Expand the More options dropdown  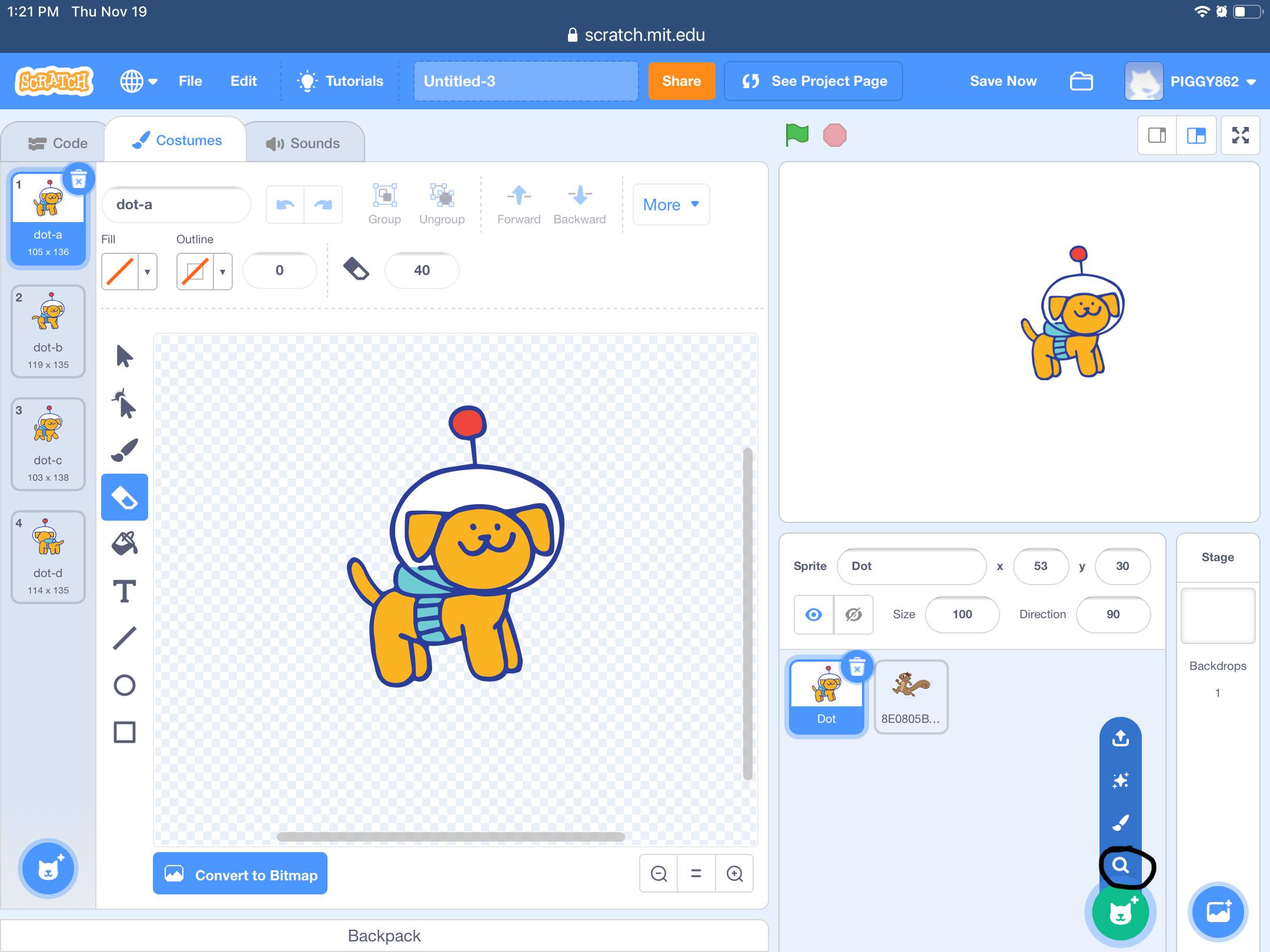[x=671, y=205]
